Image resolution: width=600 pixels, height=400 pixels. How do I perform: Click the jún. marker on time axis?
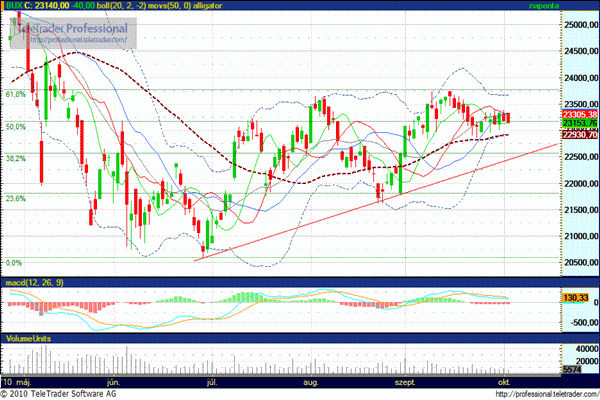[x=114, y=382]
